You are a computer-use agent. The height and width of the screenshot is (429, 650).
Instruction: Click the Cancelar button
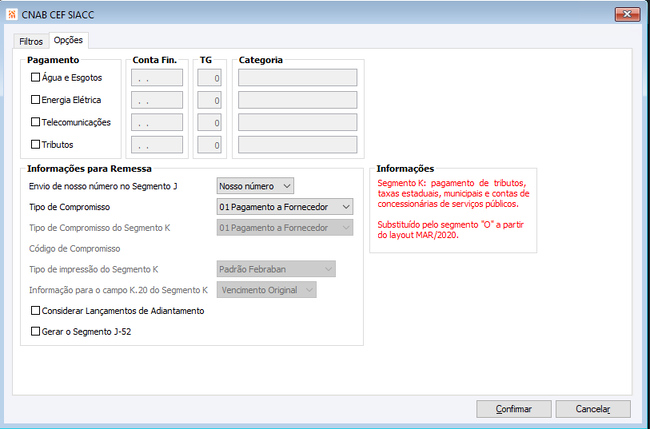[593, 409]
